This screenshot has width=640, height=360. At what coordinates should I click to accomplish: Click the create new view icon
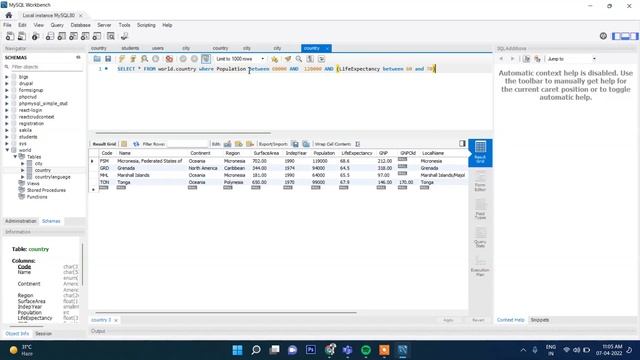[73, 36]
